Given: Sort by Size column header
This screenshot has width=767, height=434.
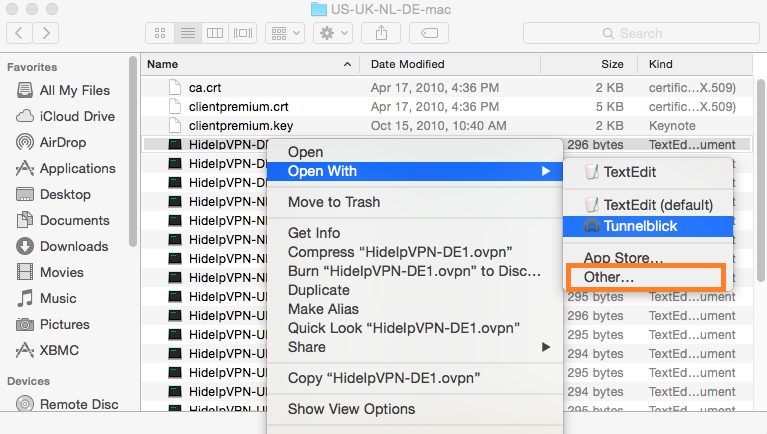Looking at the screenshot, I should 612,64.
